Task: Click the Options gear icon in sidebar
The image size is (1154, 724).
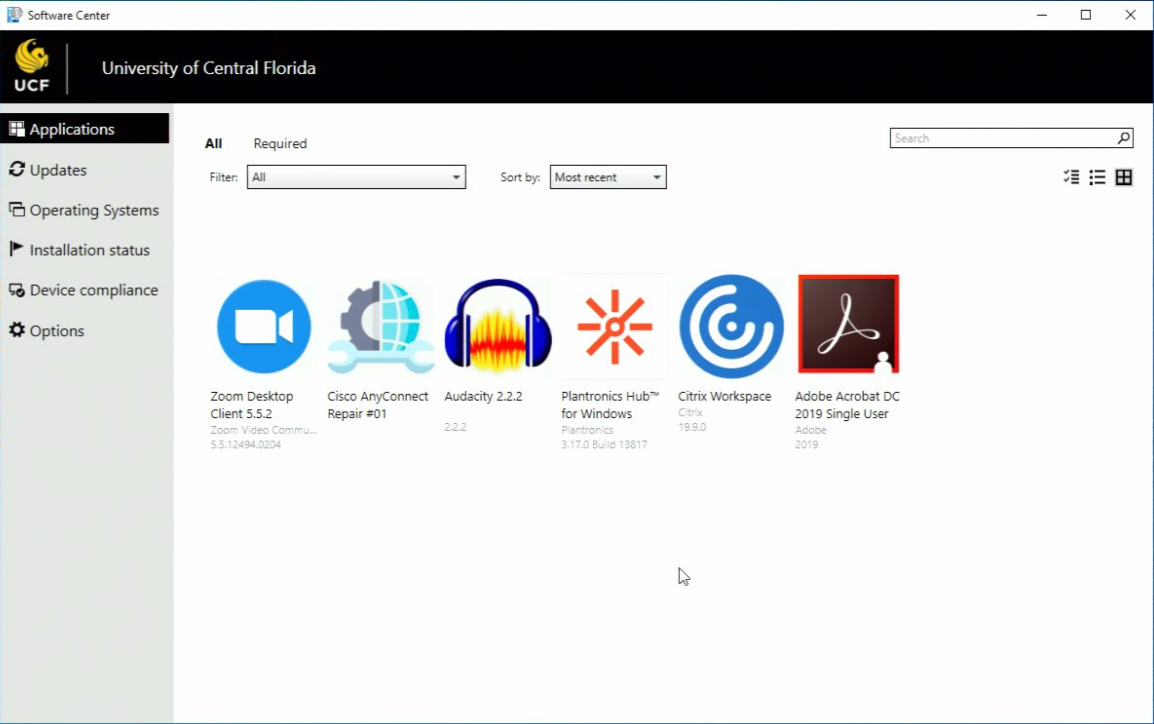Action: coord(16,330)
